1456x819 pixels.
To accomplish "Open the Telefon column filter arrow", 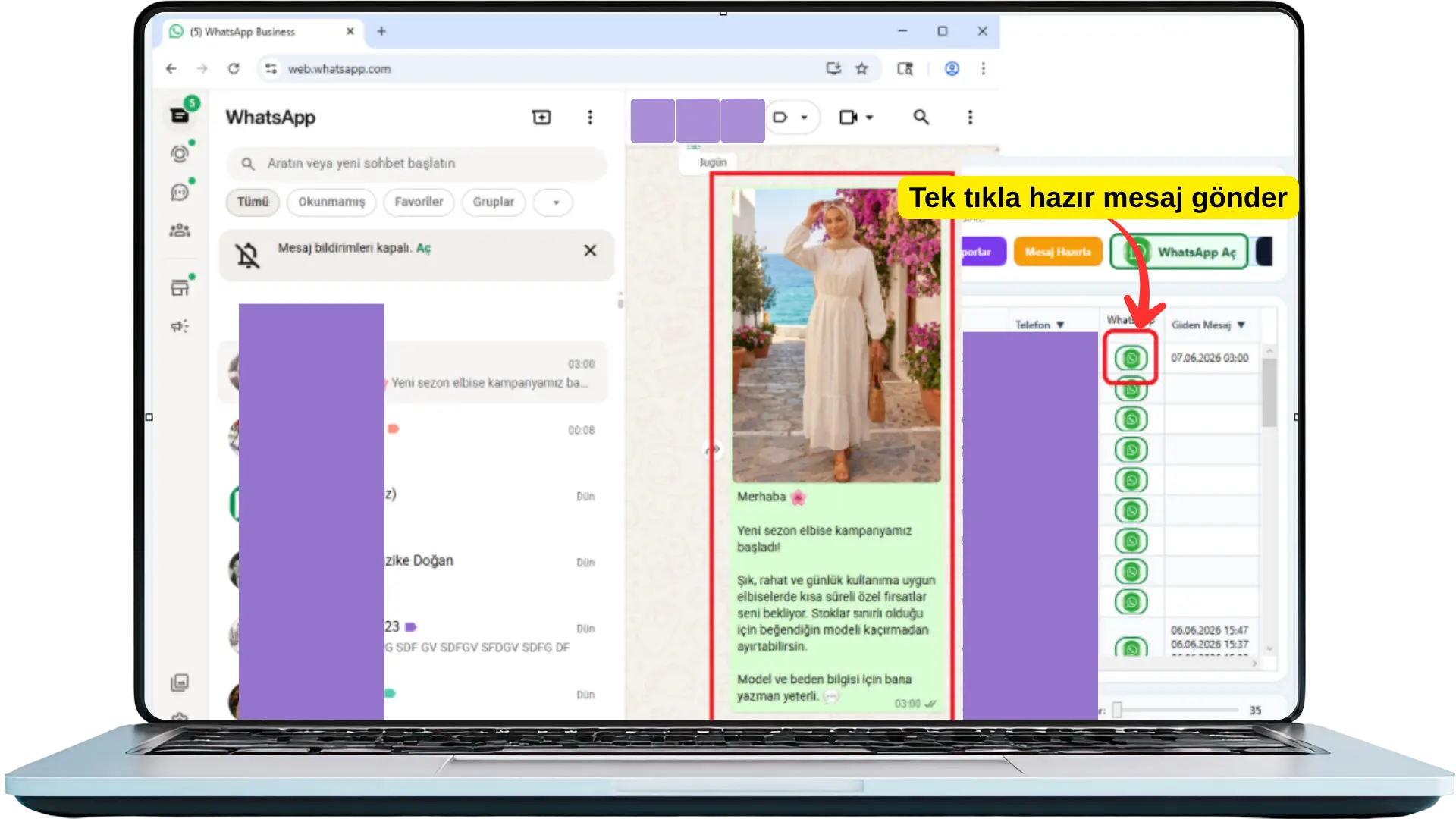I will pyautogui.click(x=1060, y=325).
